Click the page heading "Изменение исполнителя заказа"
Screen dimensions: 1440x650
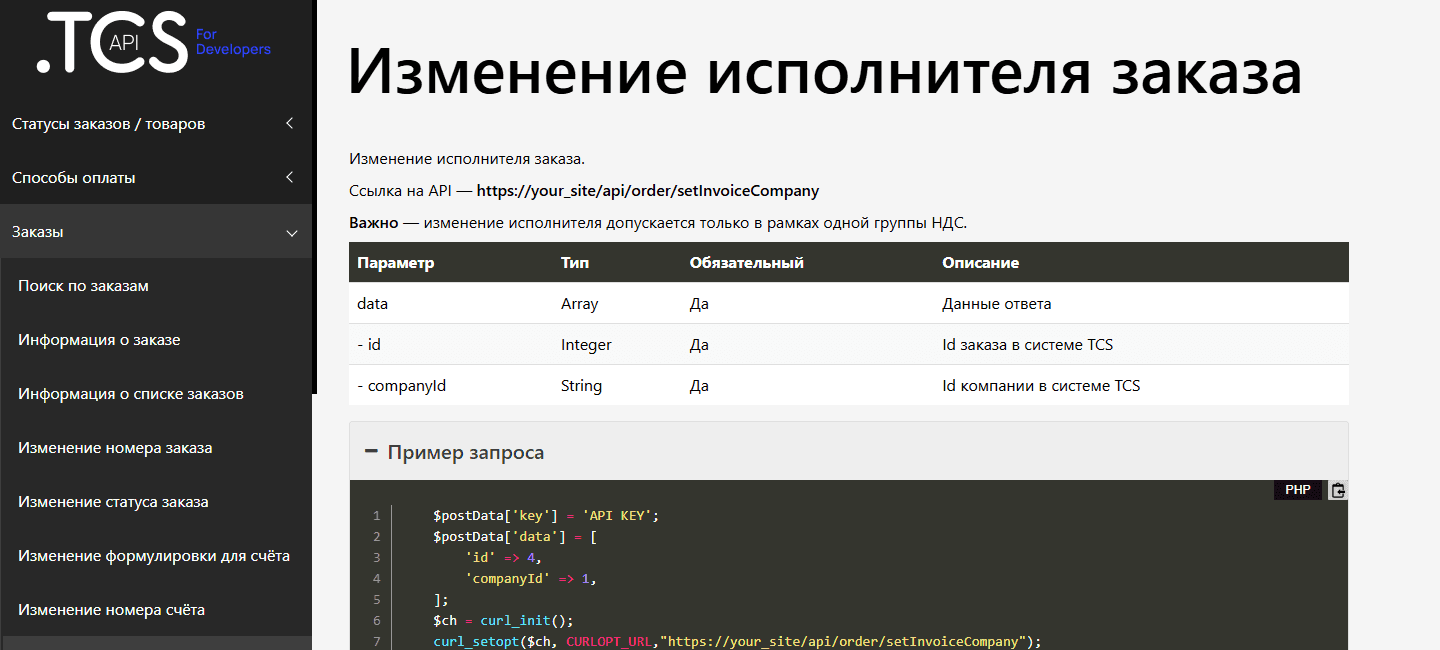click(824, 72)
